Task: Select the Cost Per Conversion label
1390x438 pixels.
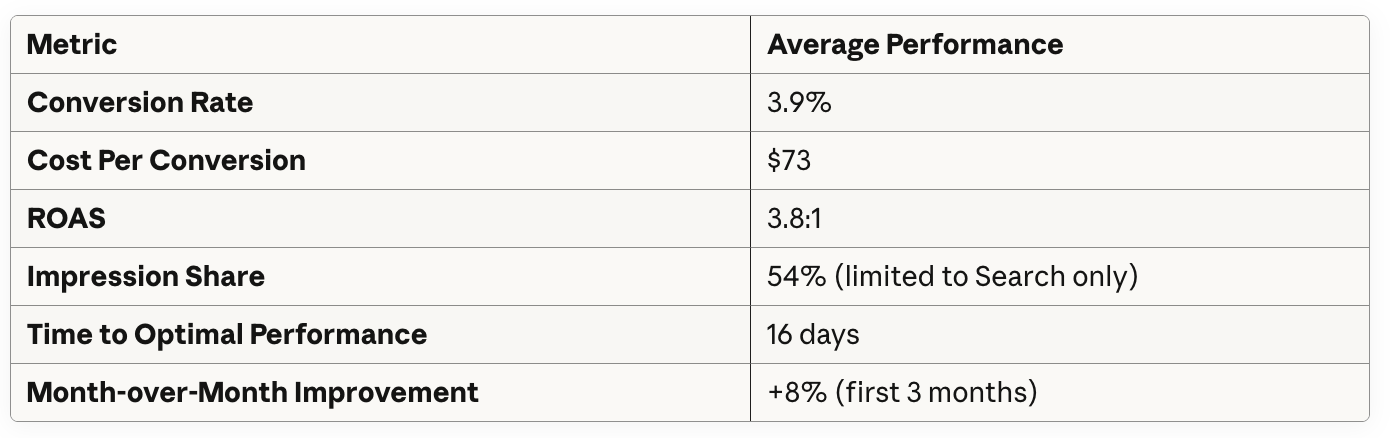Action: point(166,161)
